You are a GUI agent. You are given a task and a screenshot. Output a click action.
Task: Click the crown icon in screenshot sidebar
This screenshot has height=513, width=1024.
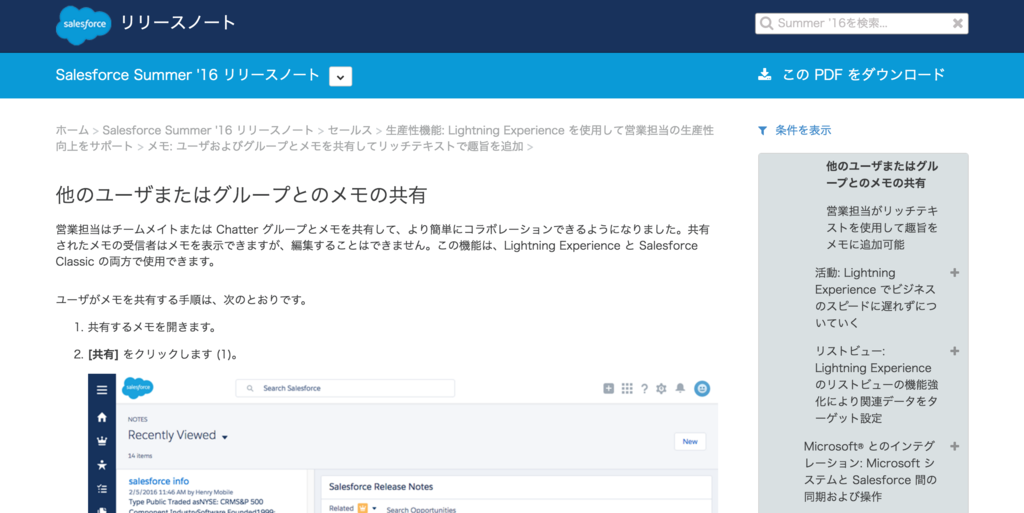pyautogui.click(x=102, y=441)
